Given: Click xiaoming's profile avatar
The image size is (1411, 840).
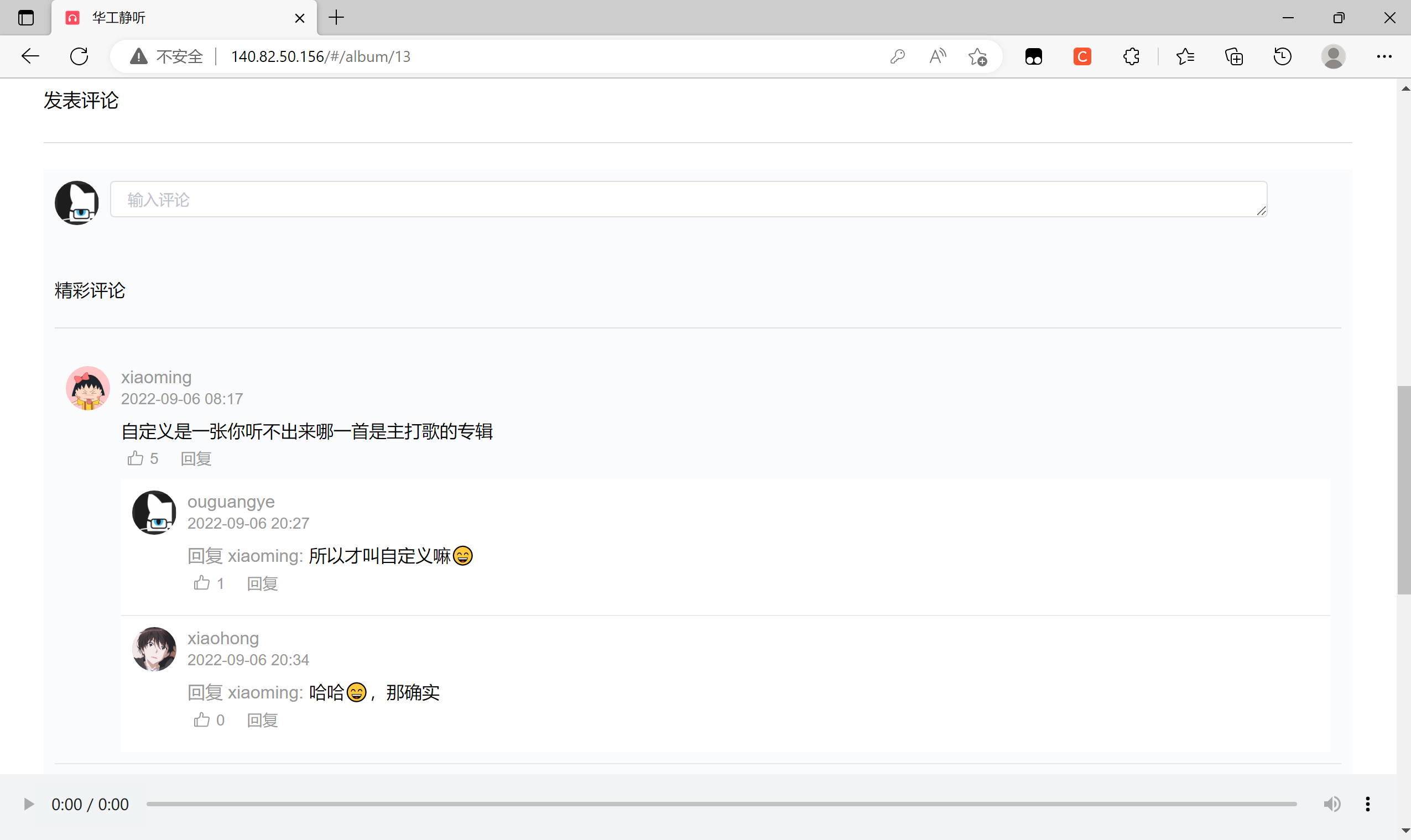Looking at the screenshot, I should [88, 387].
